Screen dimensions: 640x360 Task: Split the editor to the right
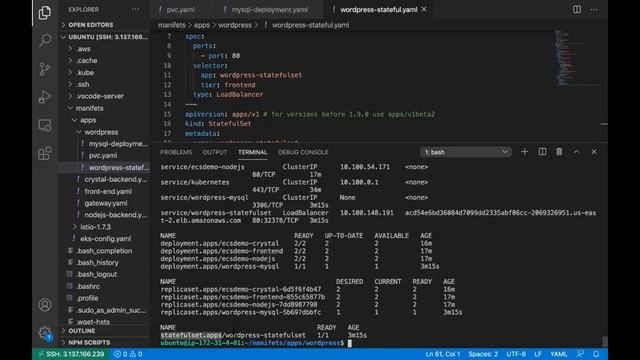[x=577, y=9]
